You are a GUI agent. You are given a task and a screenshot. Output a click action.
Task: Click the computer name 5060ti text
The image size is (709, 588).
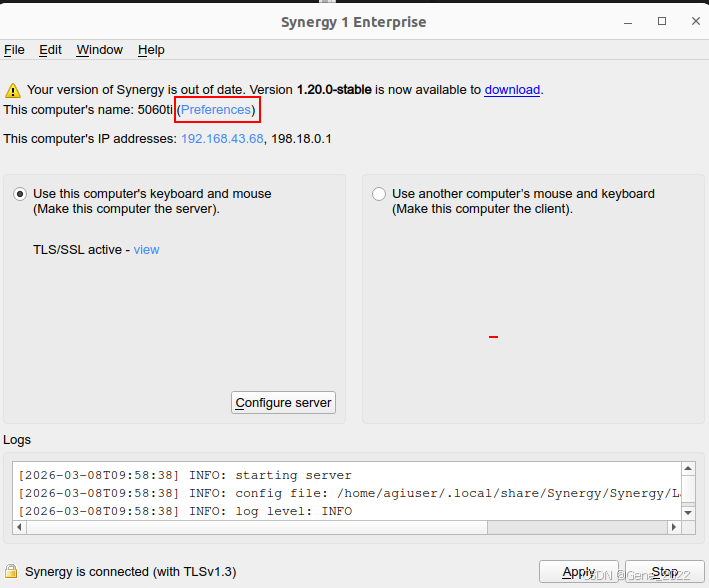coord(155,110)
